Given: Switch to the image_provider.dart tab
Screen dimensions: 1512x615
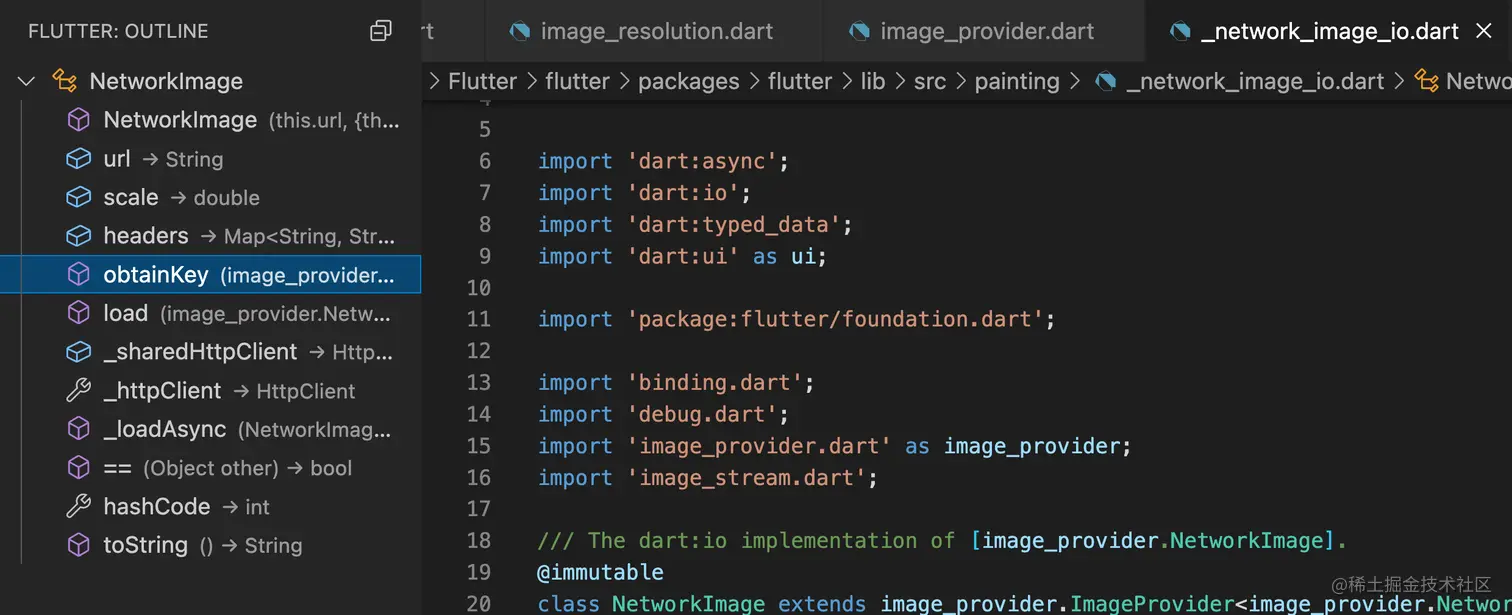Looking at the screenshot, I should pos(984,31).
